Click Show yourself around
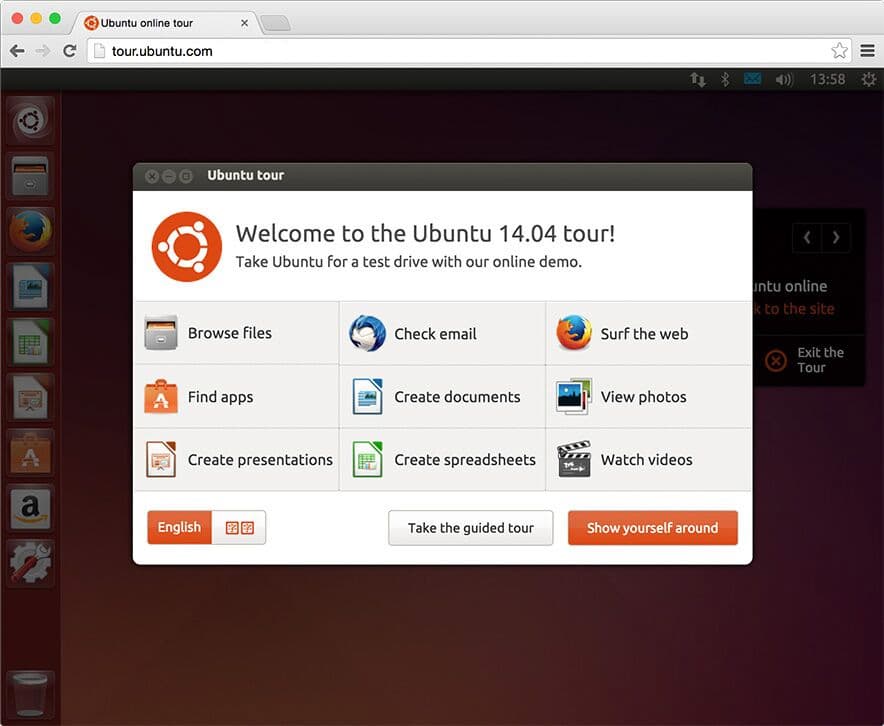The height and width of the screenshot is (726, 884). click(652, 527)
